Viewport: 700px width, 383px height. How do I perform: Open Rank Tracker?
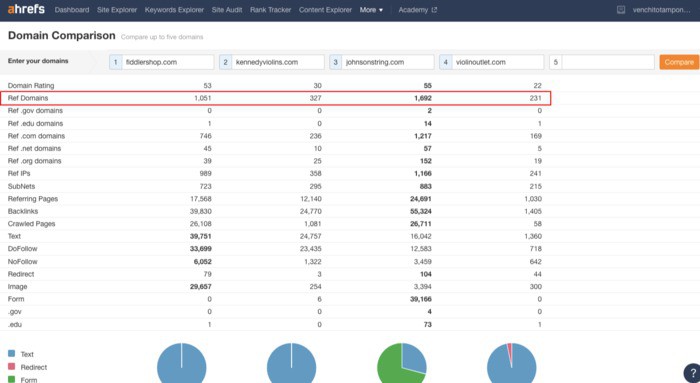point(271,10)
